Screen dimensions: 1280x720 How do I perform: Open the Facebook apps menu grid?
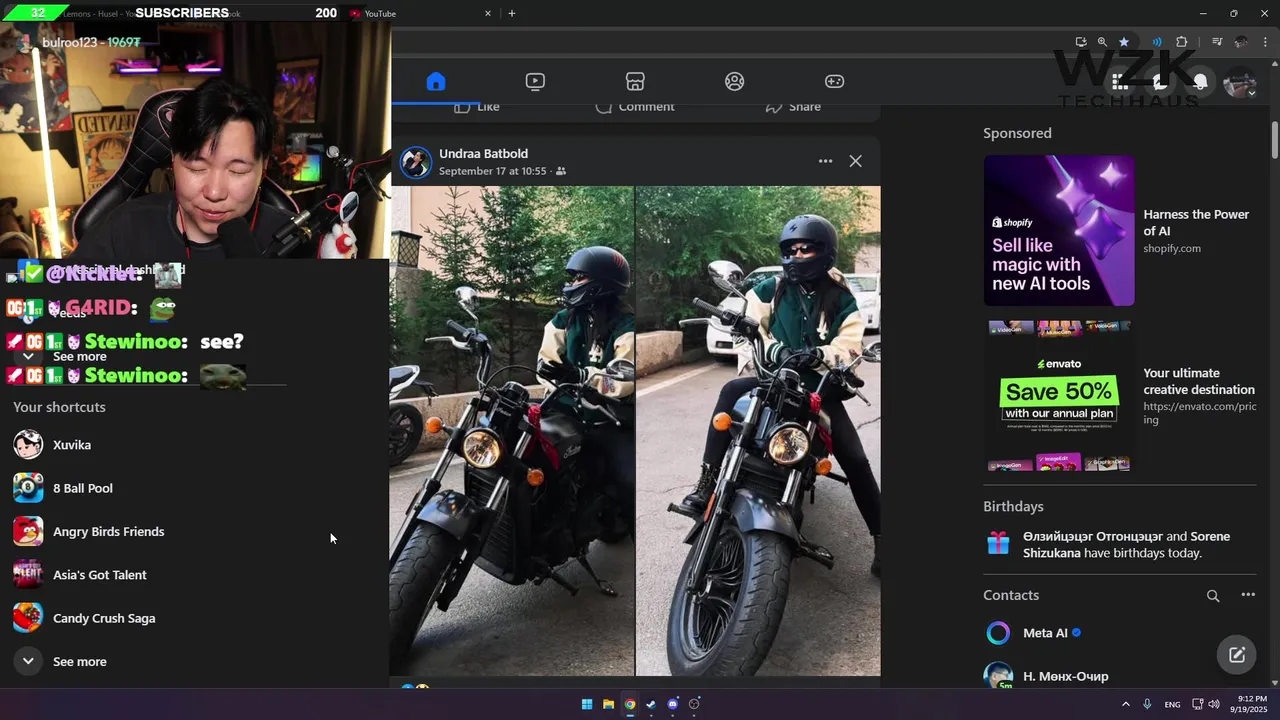1120,82
